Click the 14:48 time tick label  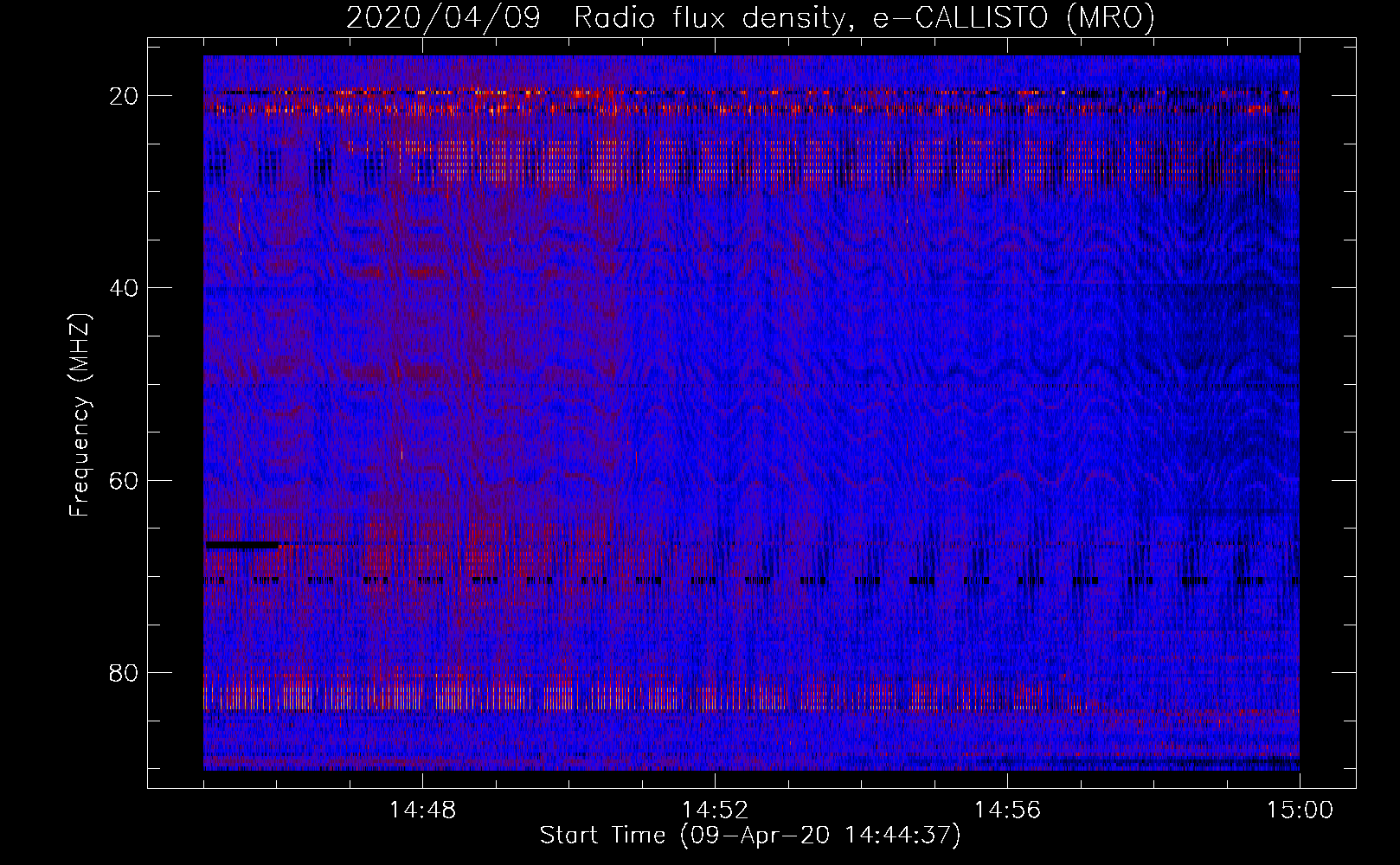click(x=422, y=811)
